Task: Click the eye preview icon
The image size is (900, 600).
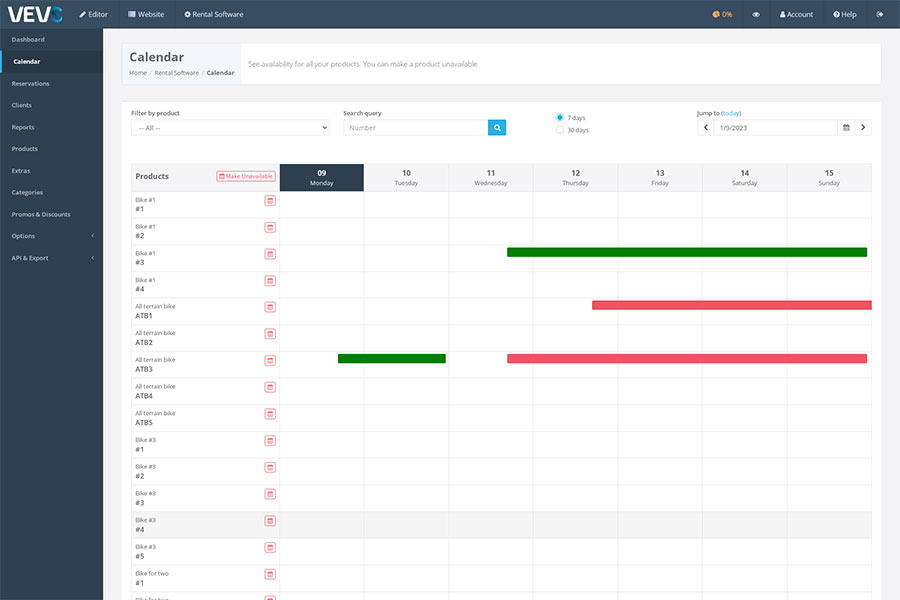Action: 756,14
